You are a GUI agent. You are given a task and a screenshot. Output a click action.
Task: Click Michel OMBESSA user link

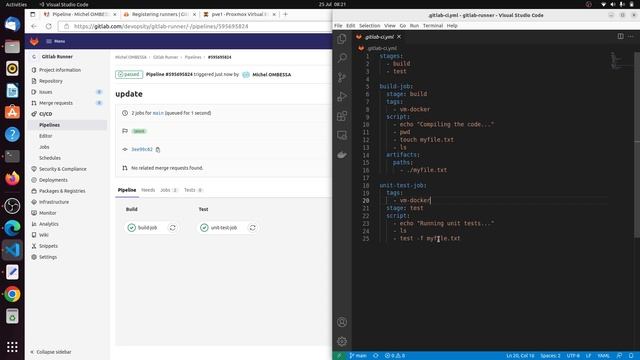(271, 75)
